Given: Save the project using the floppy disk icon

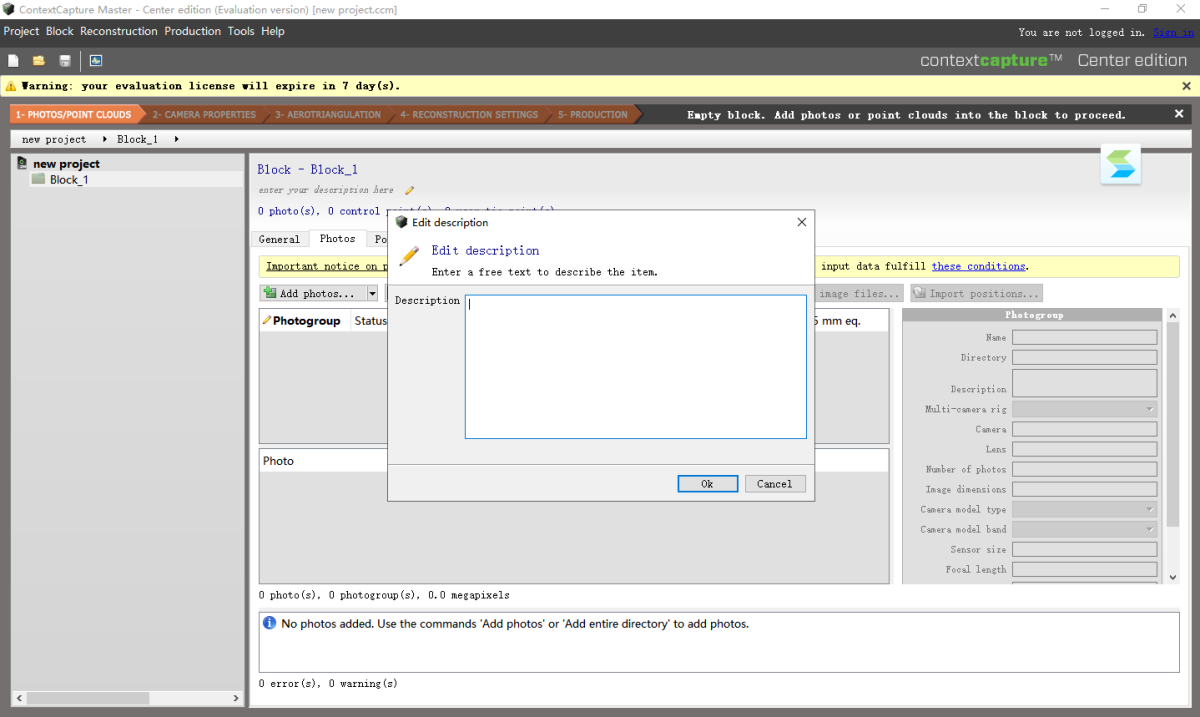Looking at the screenshot, I should click(64, 60).
